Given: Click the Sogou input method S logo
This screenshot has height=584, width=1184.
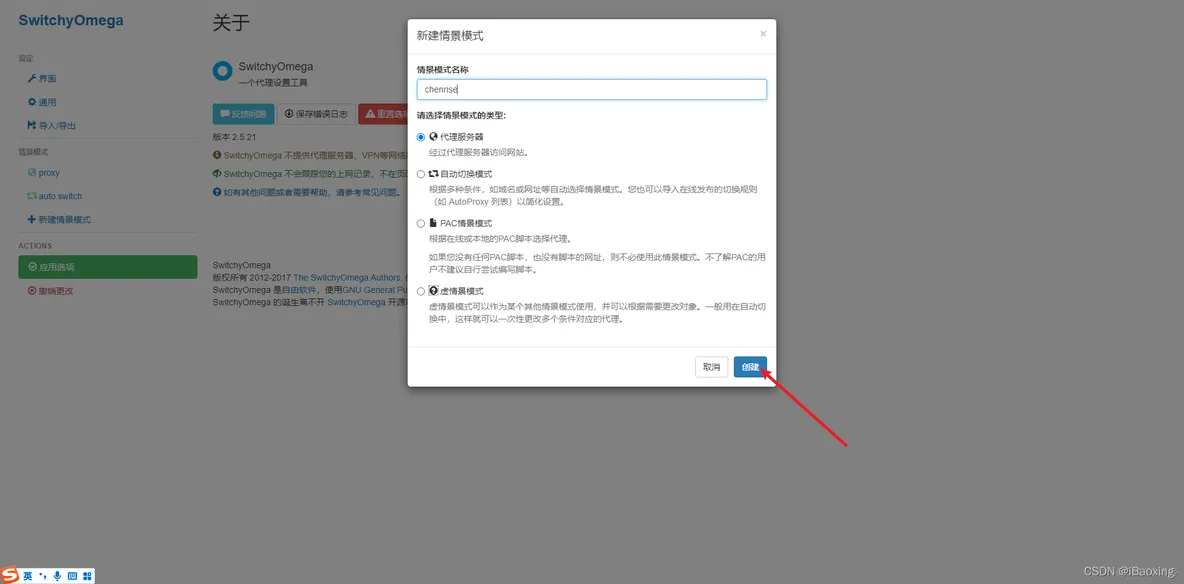Looking at the screenshot, I should pyautogui.click(x=9, y=575).
